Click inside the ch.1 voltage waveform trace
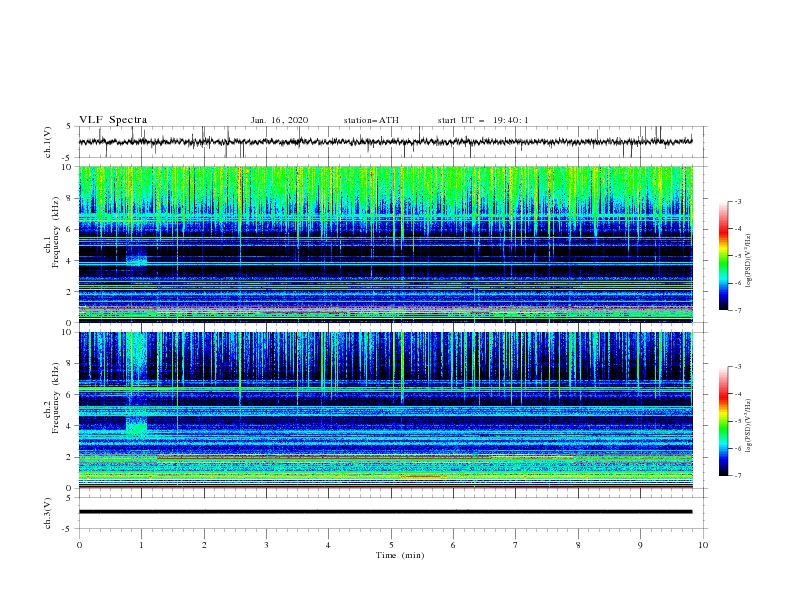The width and height of the screenshot is (792, 612). point(385,142)
